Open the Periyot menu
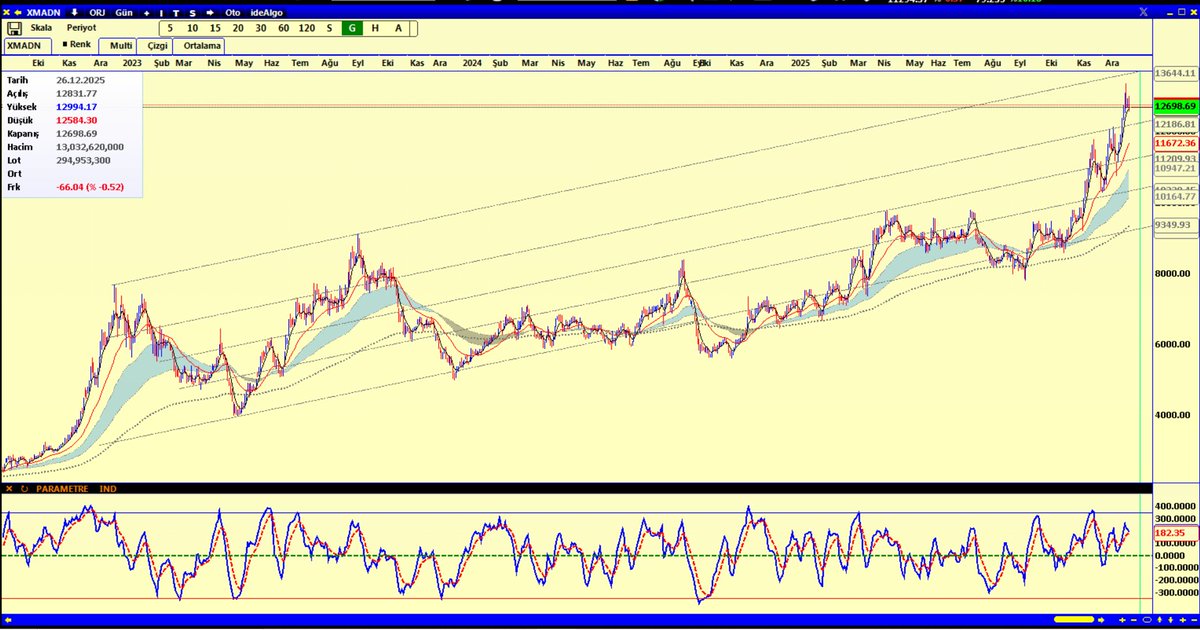Image resolution: width=1200 pixels, height=630 pixels. [81, 28]
